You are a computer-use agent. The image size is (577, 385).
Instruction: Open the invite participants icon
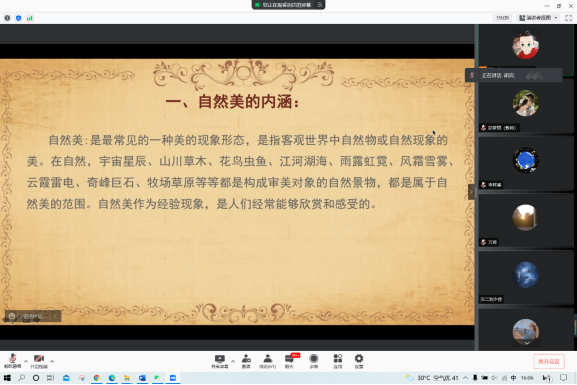coord(246,361)
